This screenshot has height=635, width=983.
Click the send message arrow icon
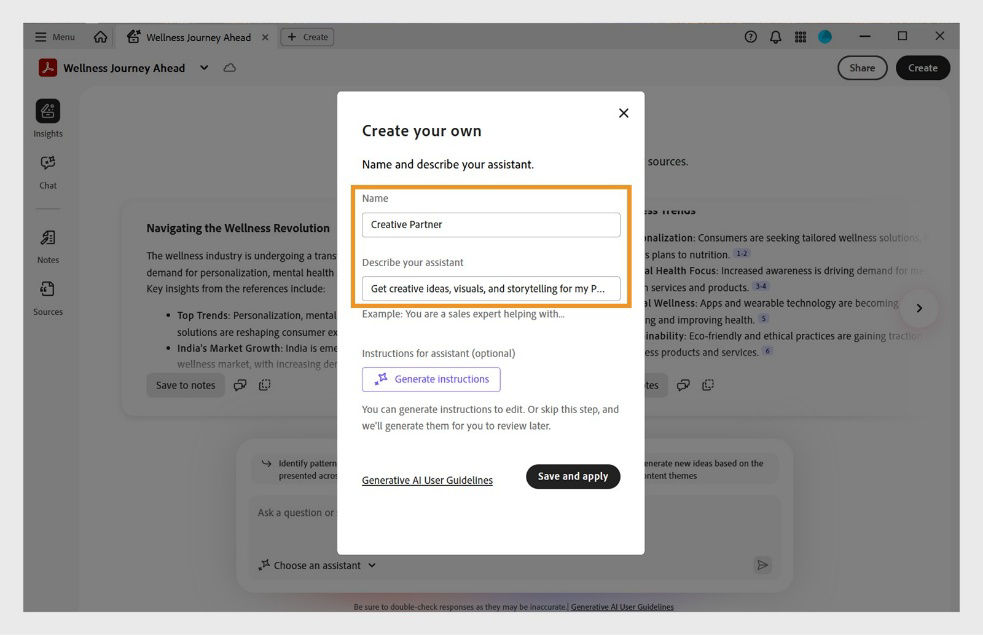pos(763,565)
